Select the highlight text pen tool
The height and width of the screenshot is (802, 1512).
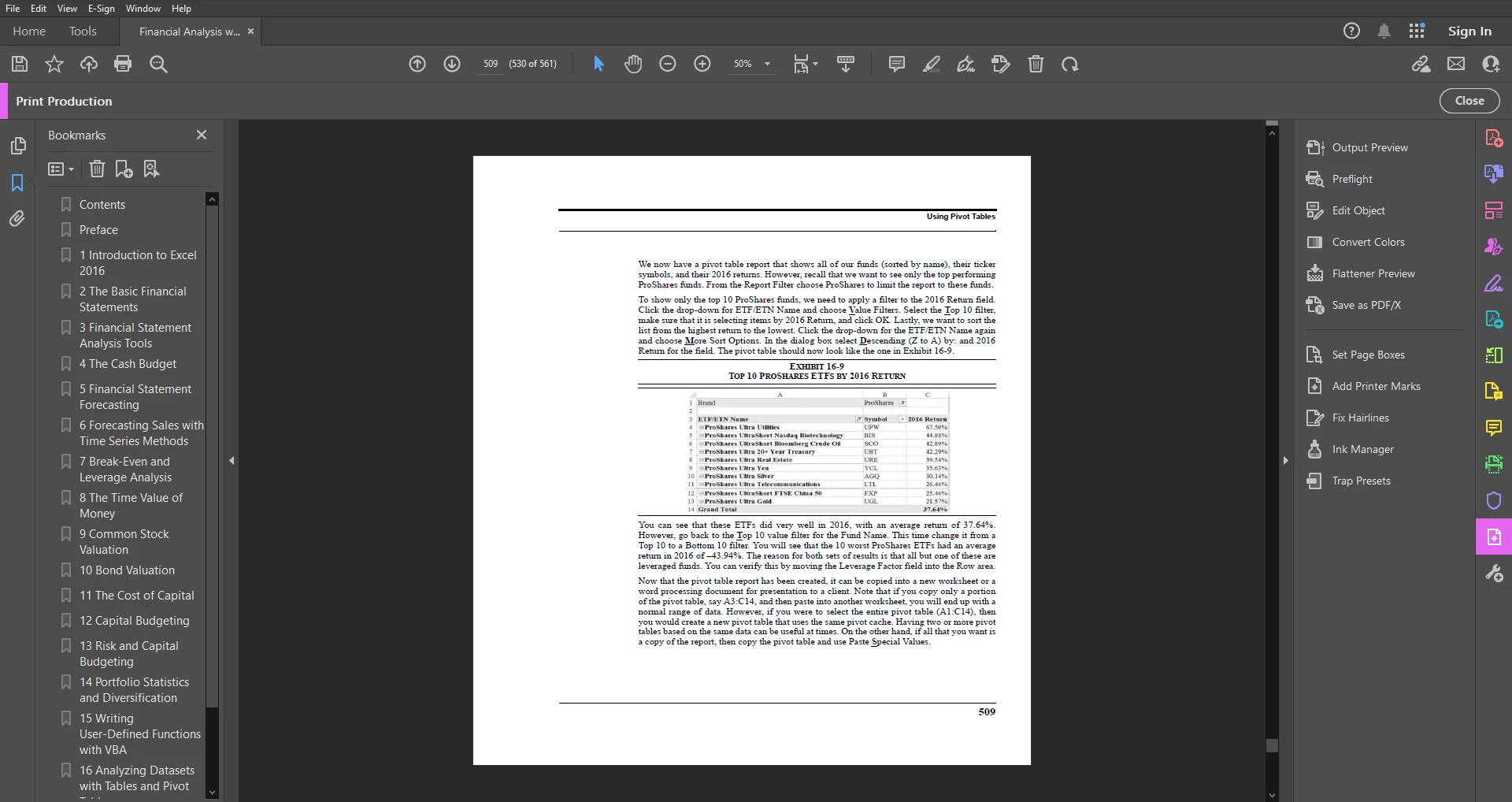pyautogui.click(x=932, y=64)
